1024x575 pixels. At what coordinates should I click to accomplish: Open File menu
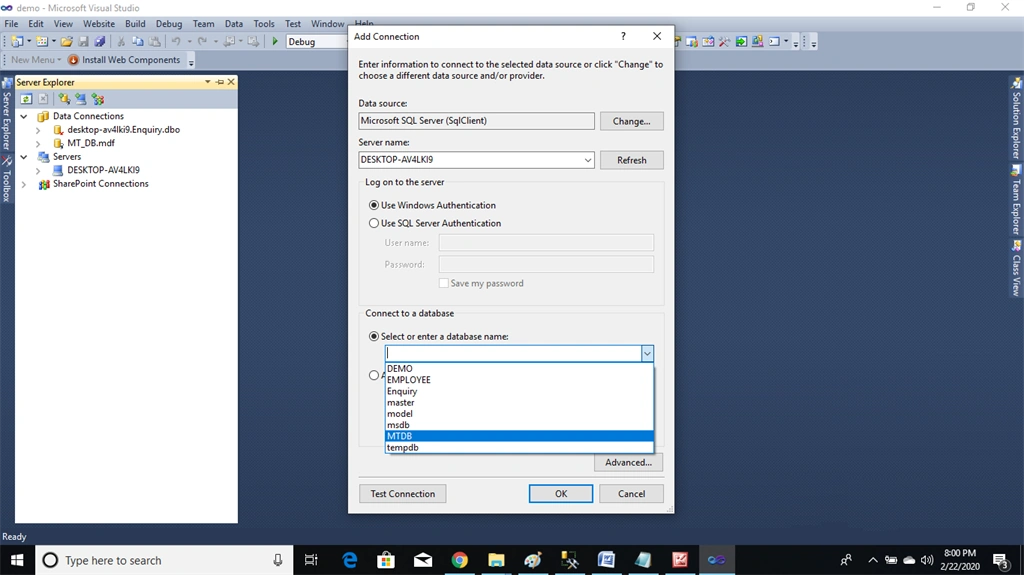tap(11, 24)
